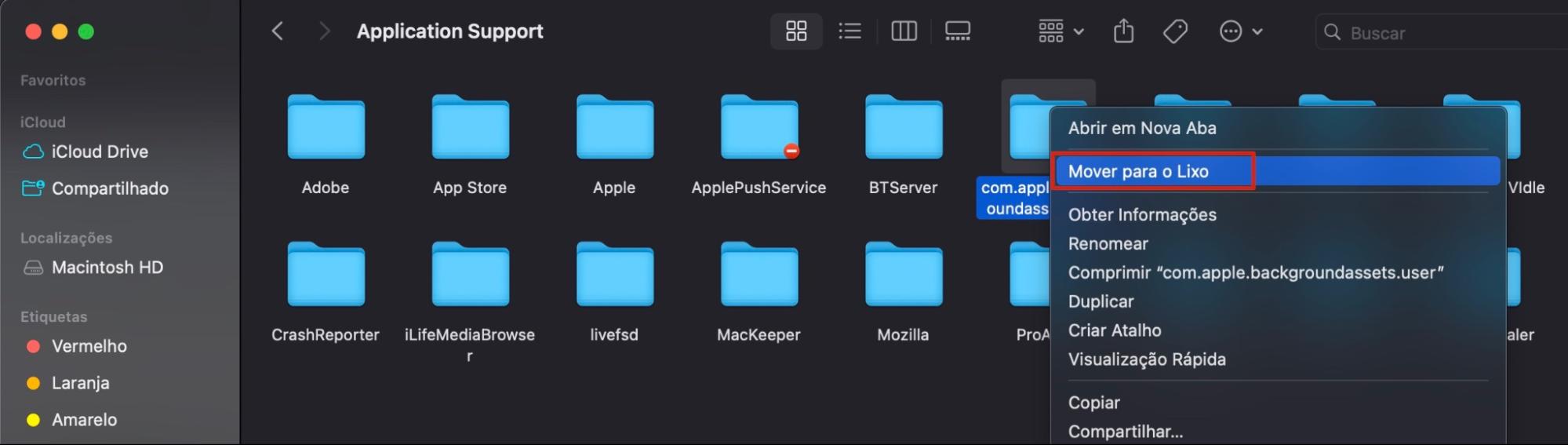
Task: Click the Favoritos sidebar heading
Action: [x=53, y=80]
